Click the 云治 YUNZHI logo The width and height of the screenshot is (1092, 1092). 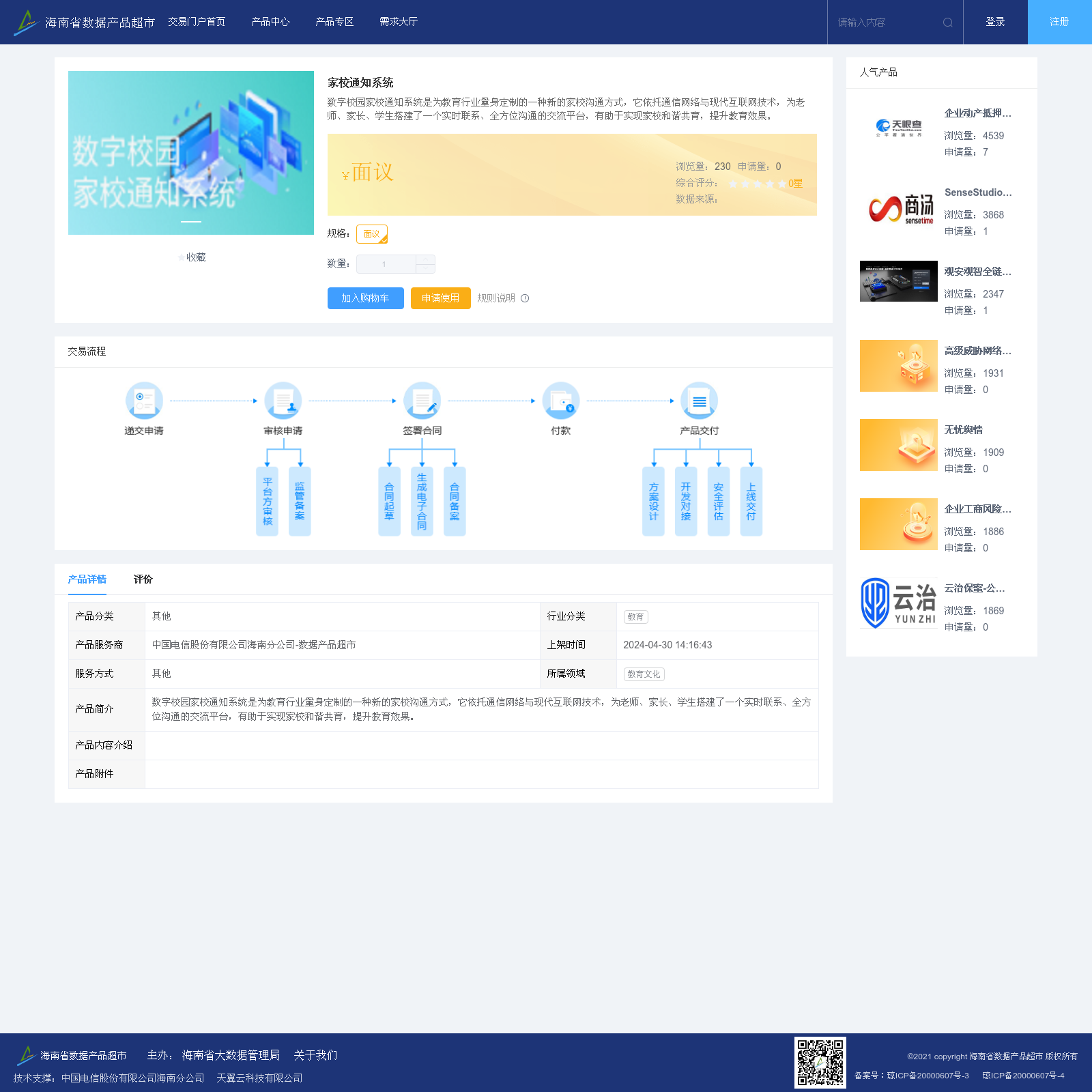tap(899, 603)
